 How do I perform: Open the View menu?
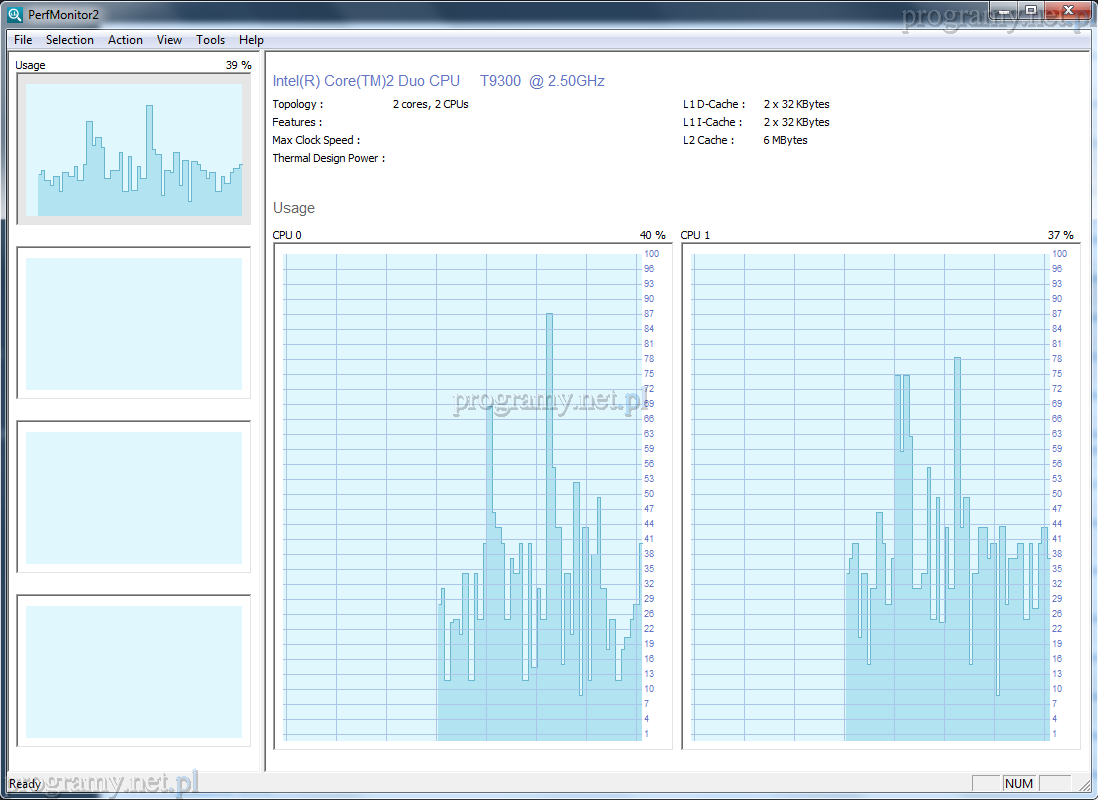(x=169, y=40)
